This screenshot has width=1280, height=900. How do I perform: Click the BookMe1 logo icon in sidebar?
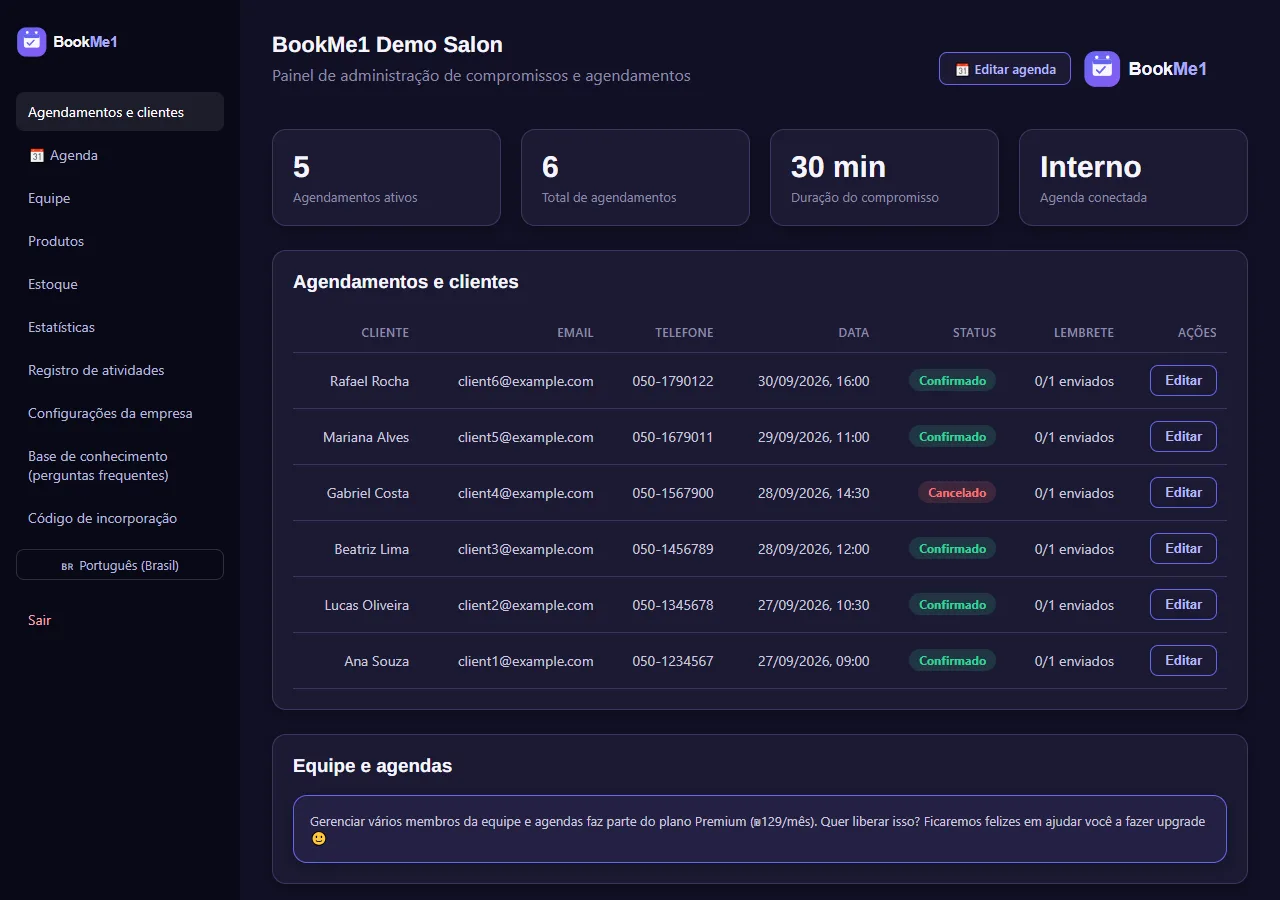pos(32,42)
